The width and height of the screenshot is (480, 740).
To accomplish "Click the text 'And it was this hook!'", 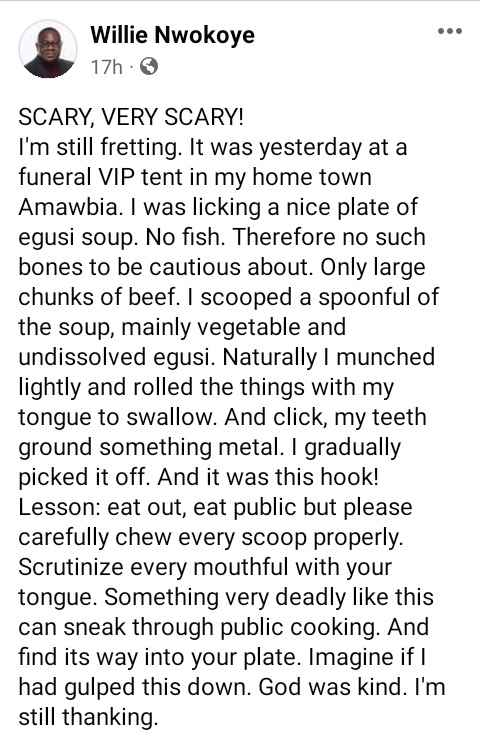I will pyautogui.click(x=268, y=478).
